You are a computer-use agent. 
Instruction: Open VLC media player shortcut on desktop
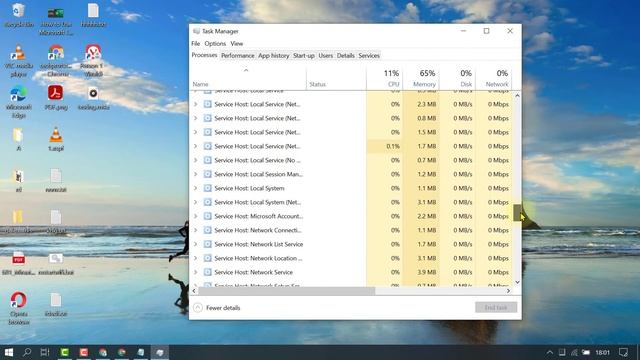18,60
